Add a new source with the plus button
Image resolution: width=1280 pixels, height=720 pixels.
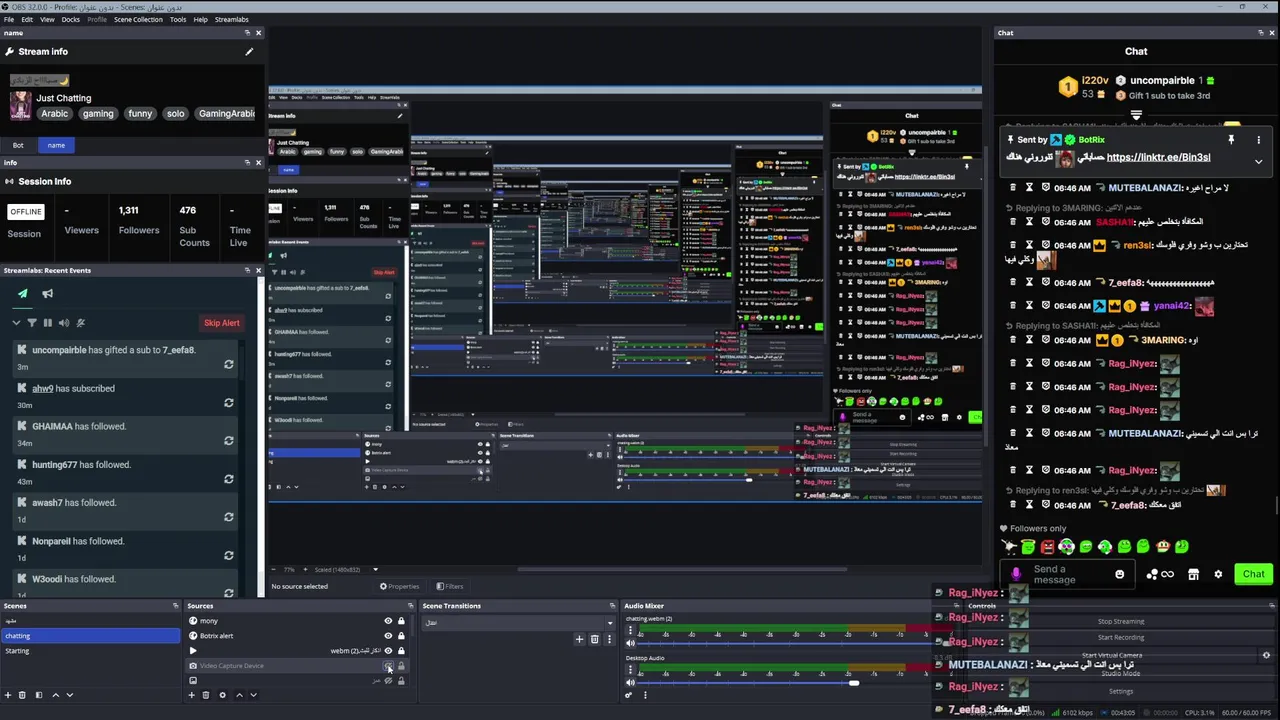point(192,695)
